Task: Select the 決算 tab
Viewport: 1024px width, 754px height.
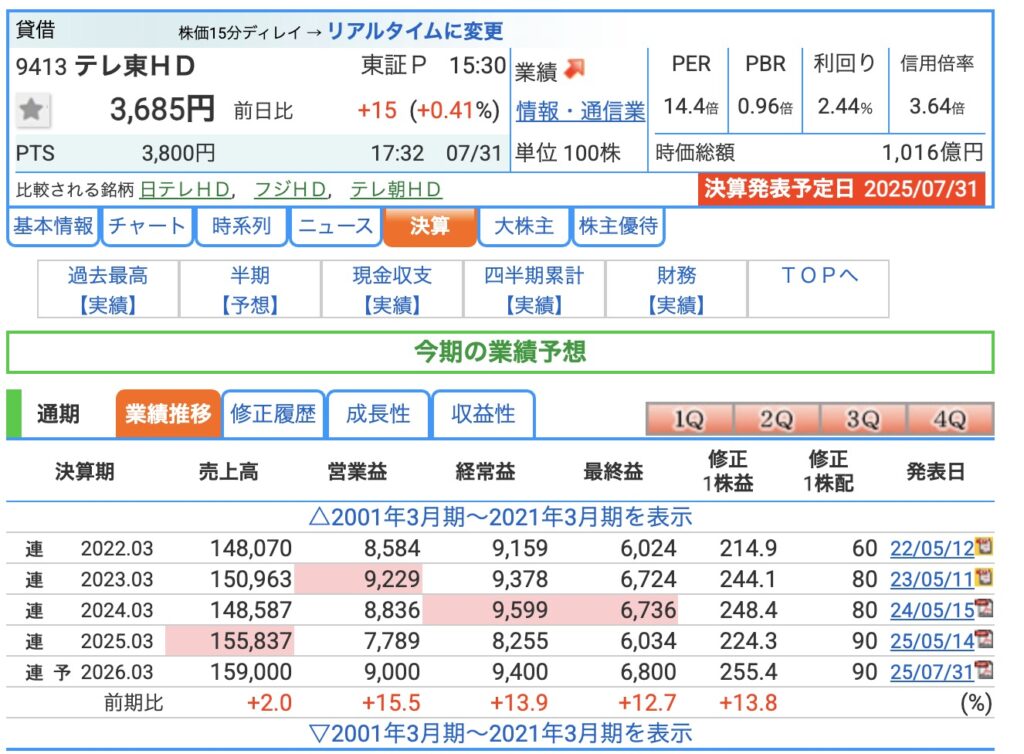Action: [x=430, y=226]
